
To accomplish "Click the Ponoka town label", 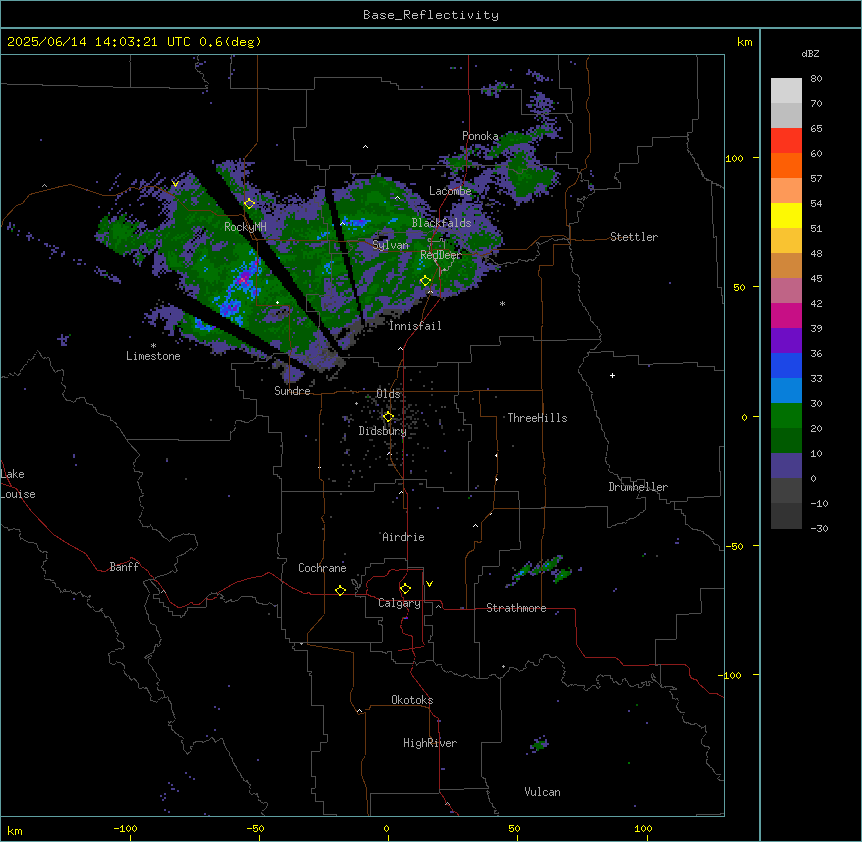I will (480, 136).
